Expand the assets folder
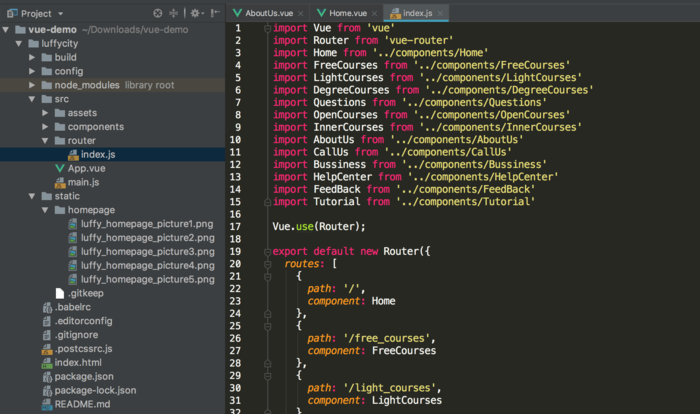Screen dimensions: 700x414 pyautogui.click(x=45, y=113)
